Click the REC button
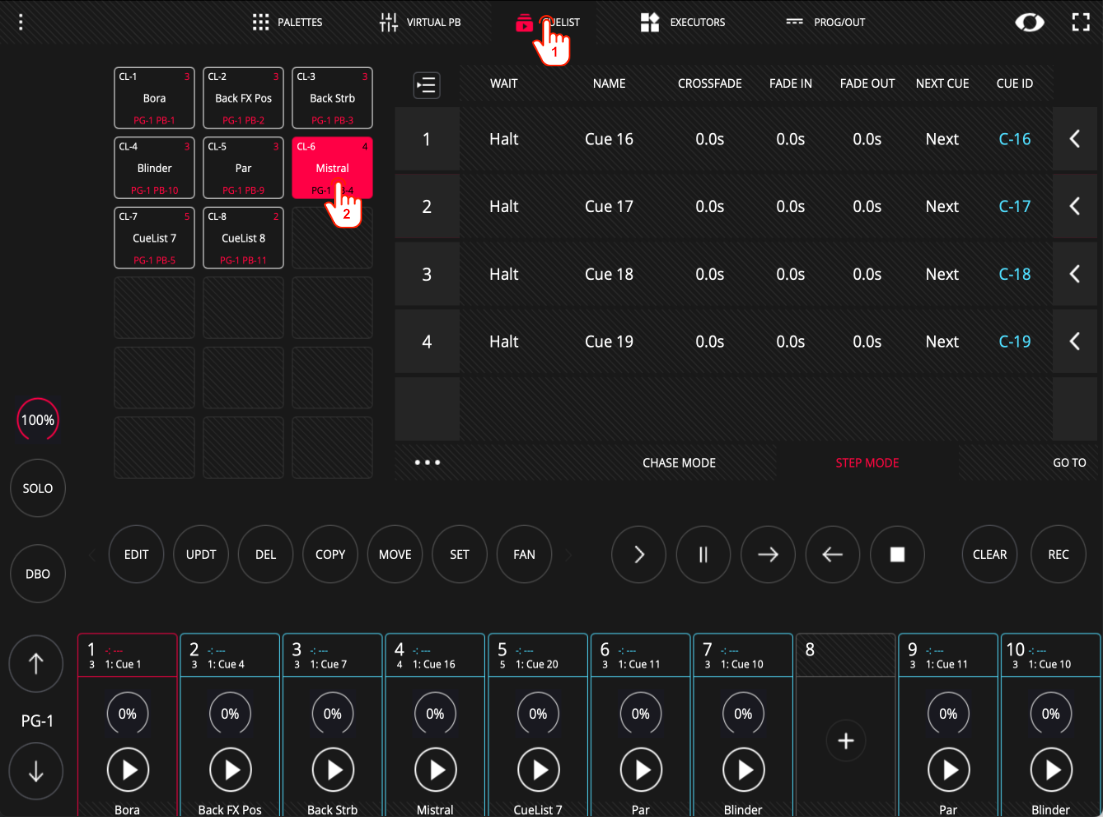This screenshot has height=817, width=1103. (1058, 555)
